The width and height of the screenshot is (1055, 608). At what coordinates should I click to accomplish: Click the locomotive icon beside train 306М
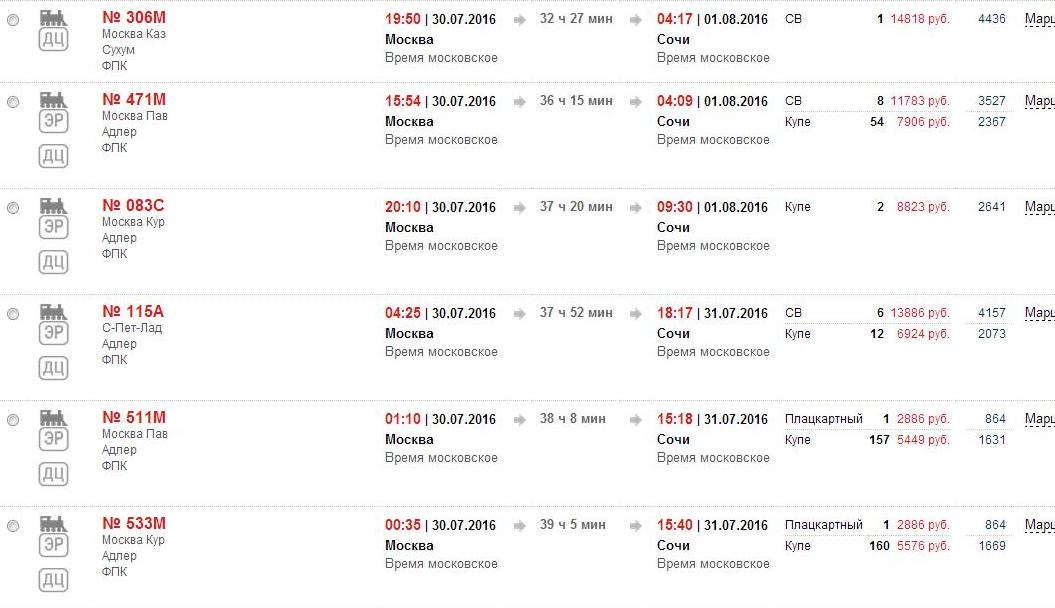click(53, 18)
